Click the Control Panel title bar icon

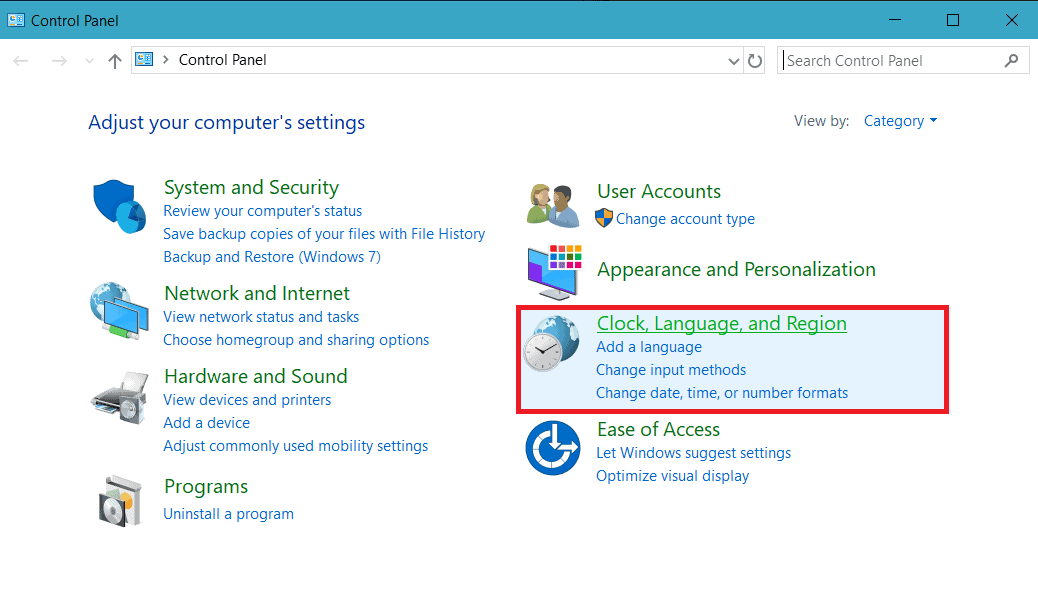[x=16, y=20]
